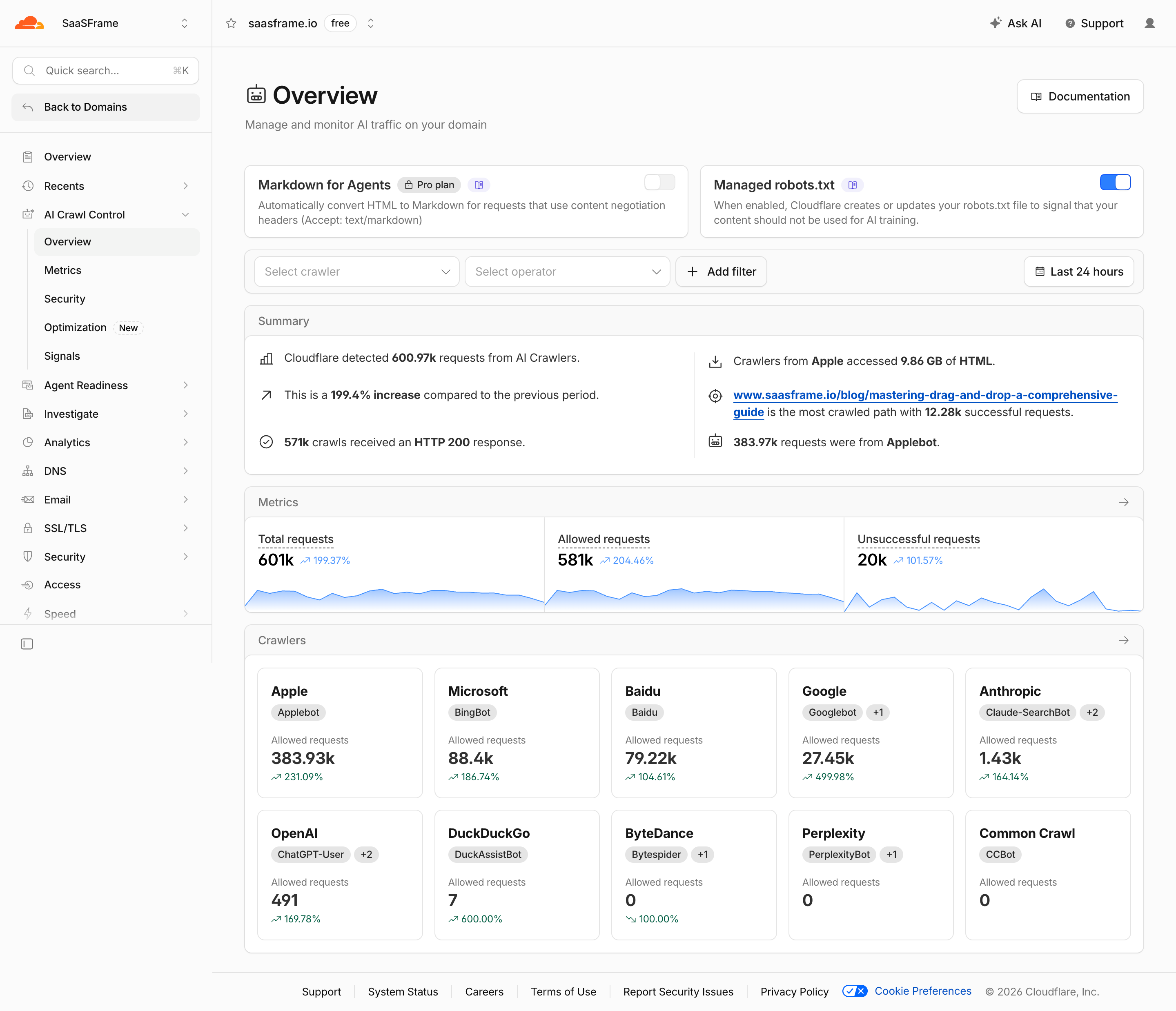Star the saasframe.io domain
The height and width of the screenshot is (1011, 1176).
coord(231,23)
